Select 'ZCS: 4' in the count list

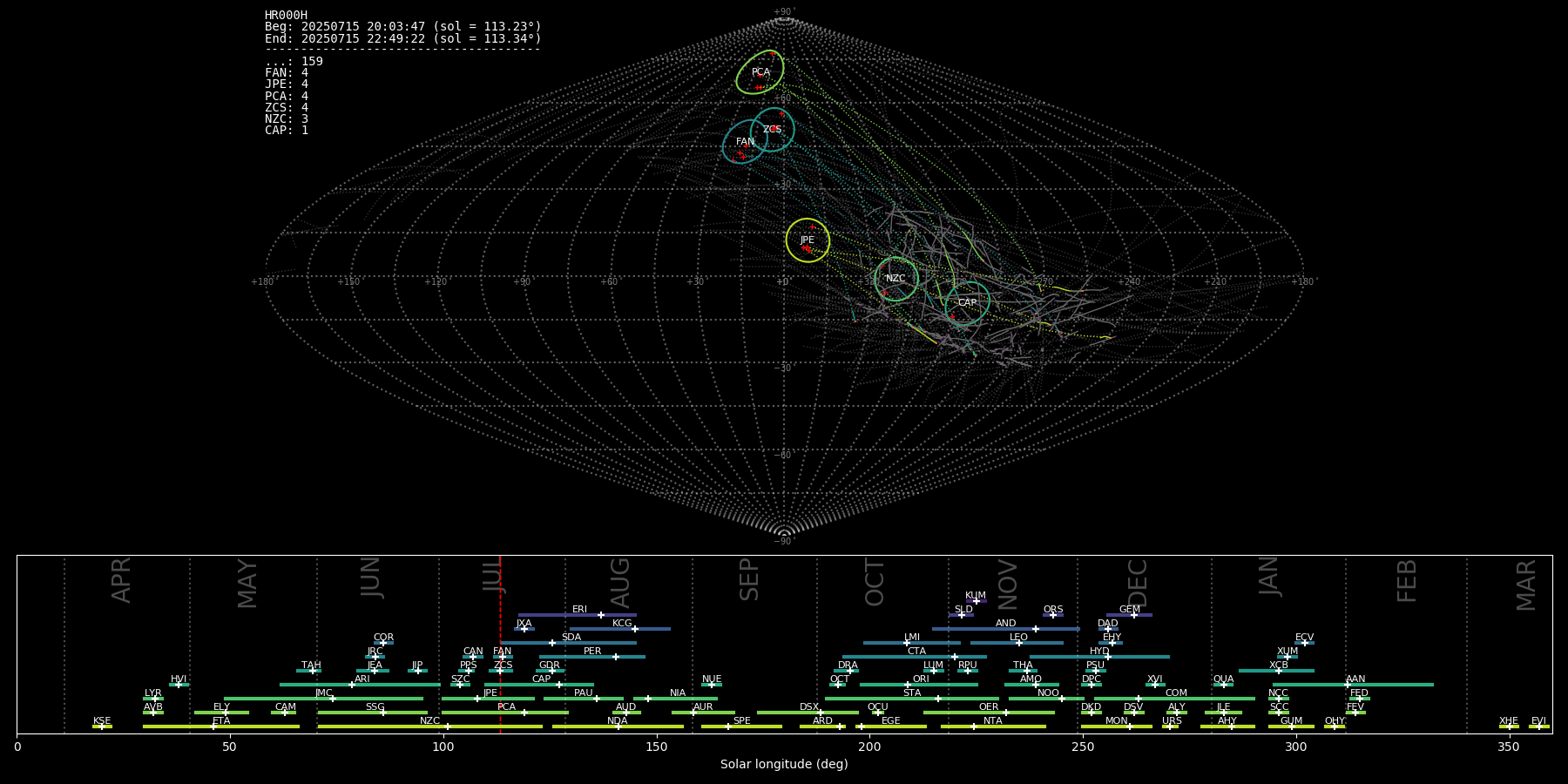click(287, 108)
